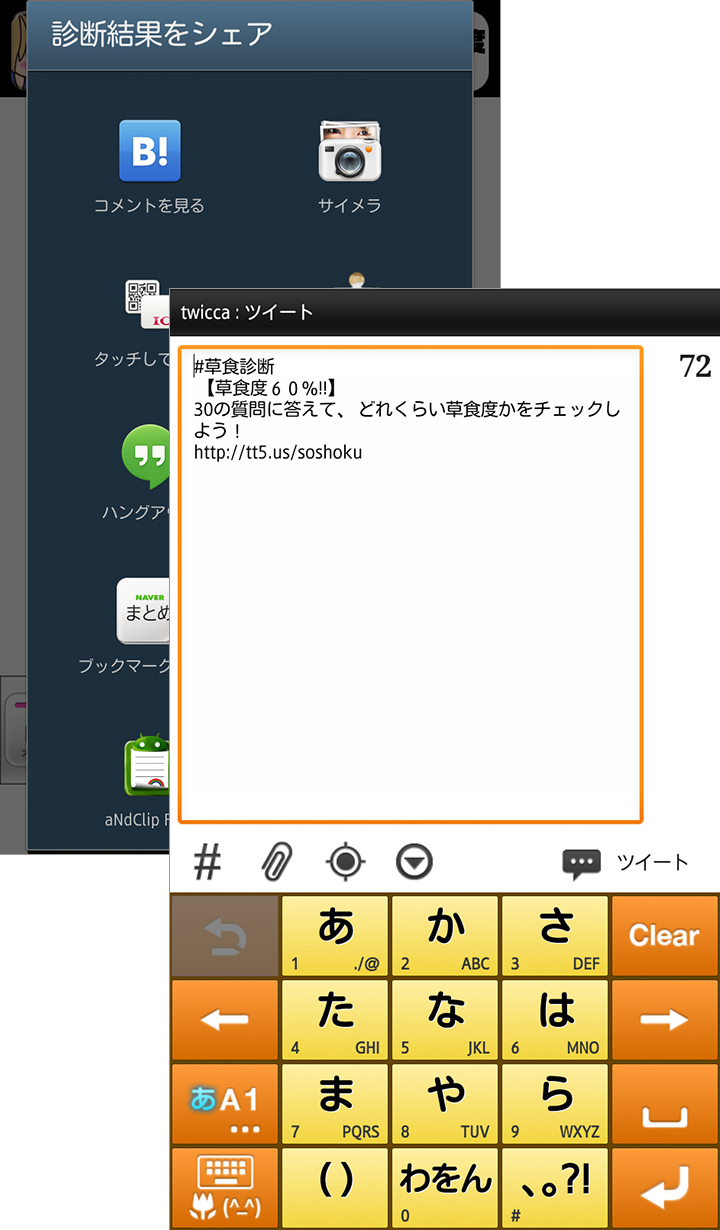Toggle input mode with あA1 key
720x1230 pixels.
[225, 1106]
